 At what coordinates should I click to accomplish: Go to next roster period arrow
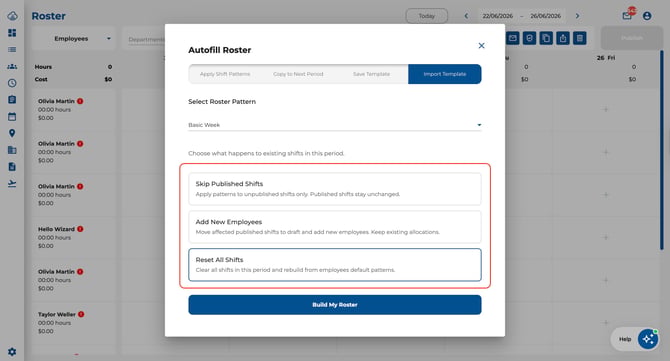pos(577,16)
